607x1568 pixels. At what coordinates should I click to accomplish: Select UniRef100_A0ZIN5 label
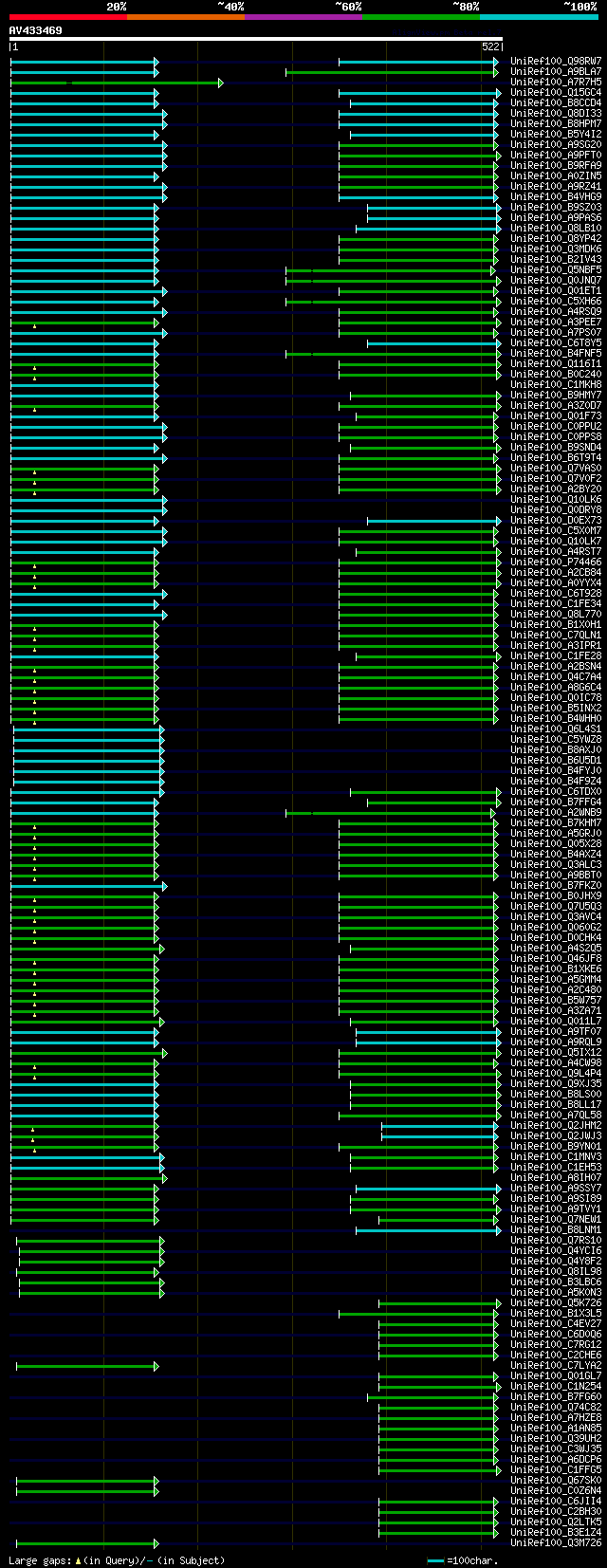[x=556, y=175]
